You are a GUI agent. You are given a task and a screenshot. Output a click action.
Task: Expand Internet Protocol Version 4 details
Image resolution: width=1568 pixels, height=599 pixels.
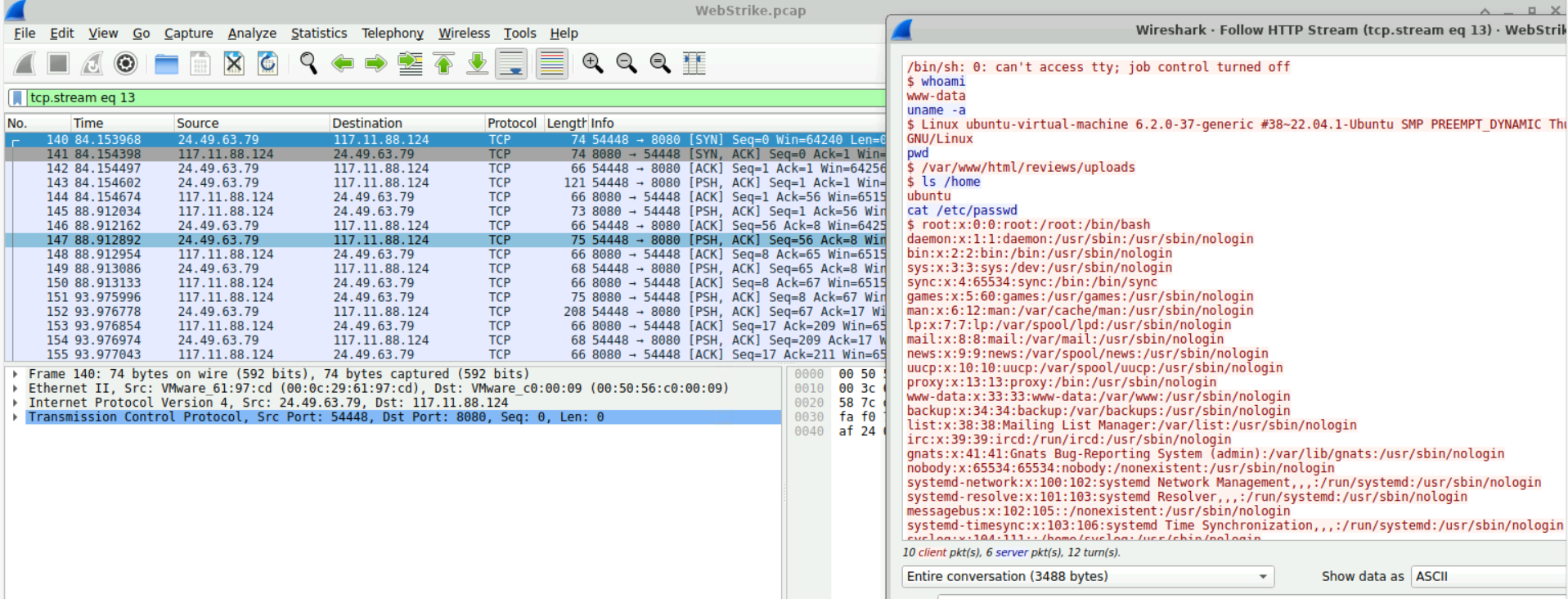click(x=16, y=403)
